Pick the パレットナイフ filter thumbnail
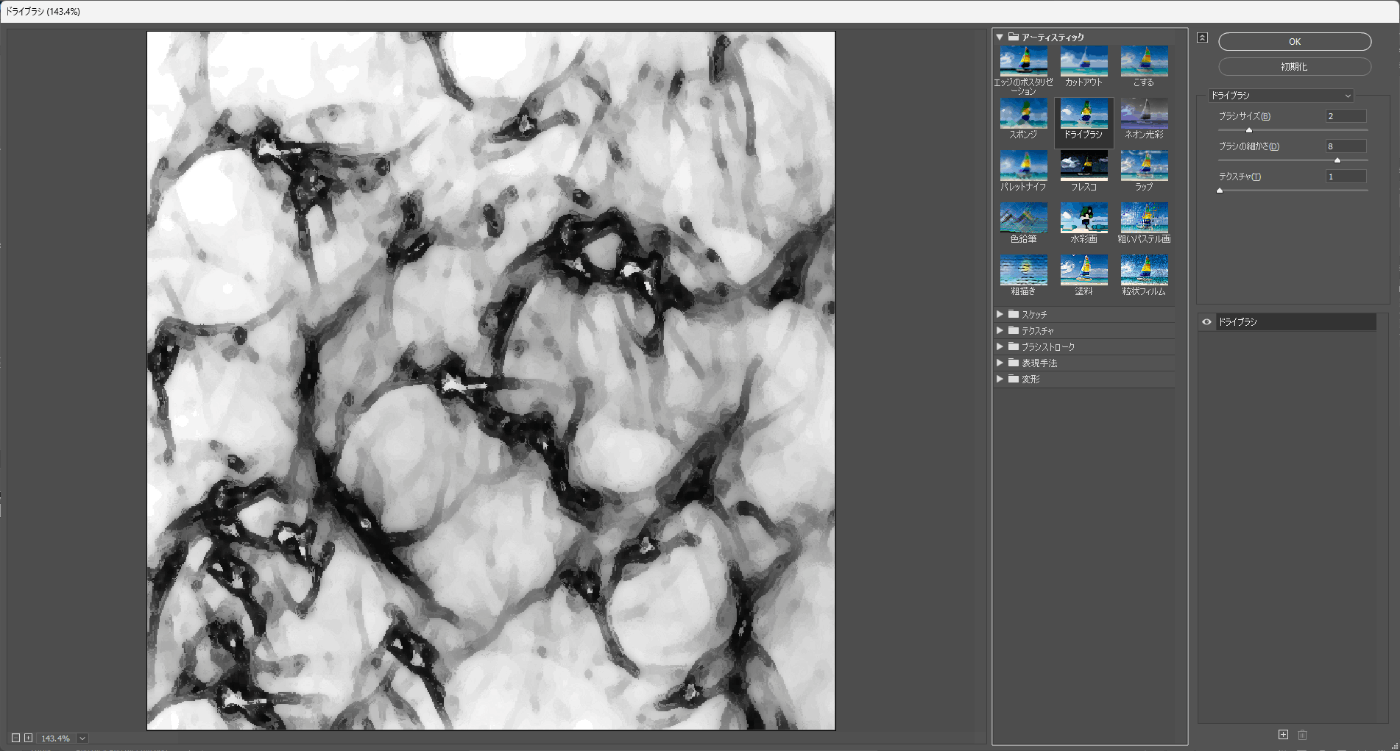 1024,166
